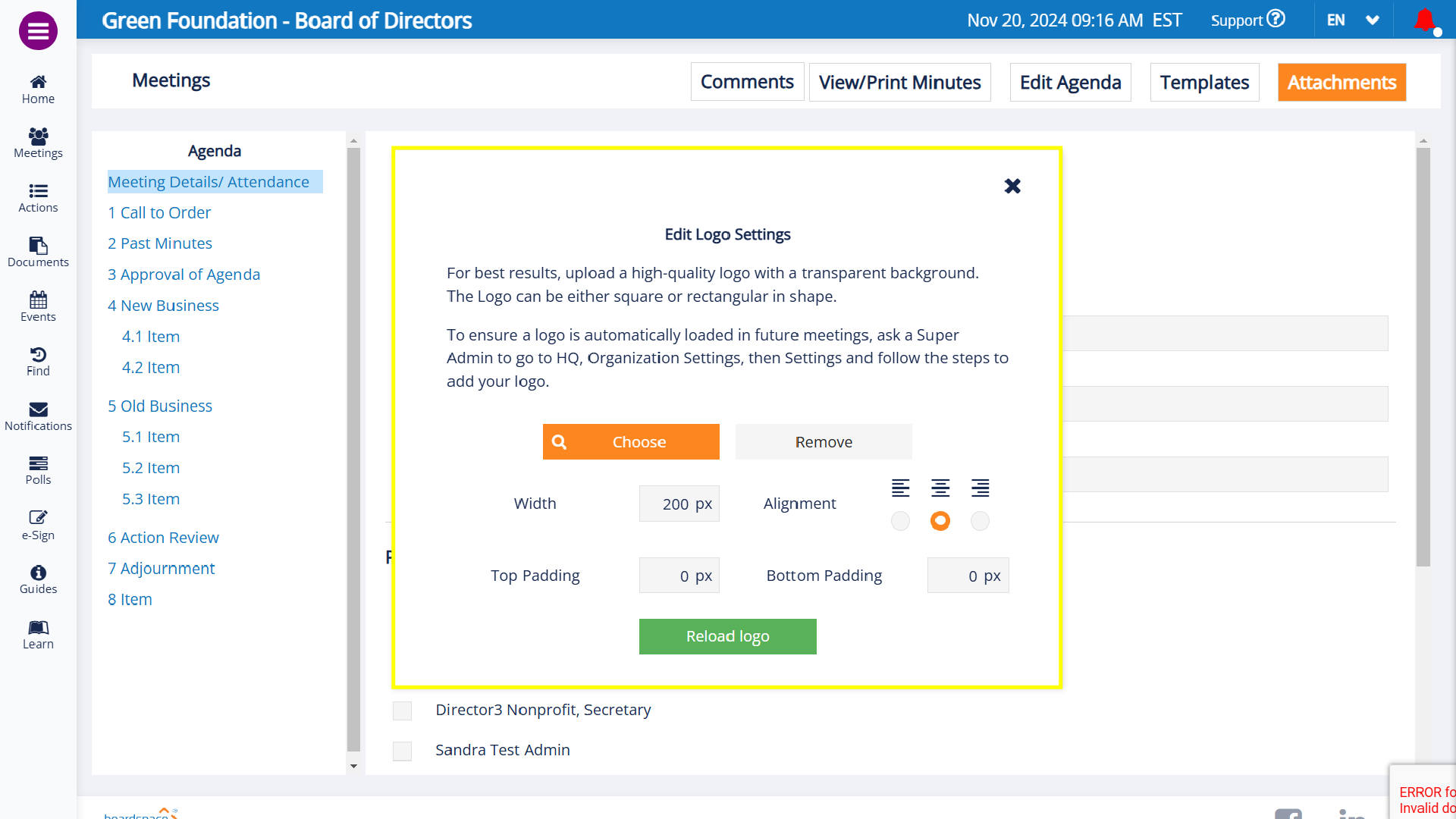The width and height of the screenshot is (1456, 819).
Task: Open e-Sign from the sidebar
Action: (x=38, y=525)
